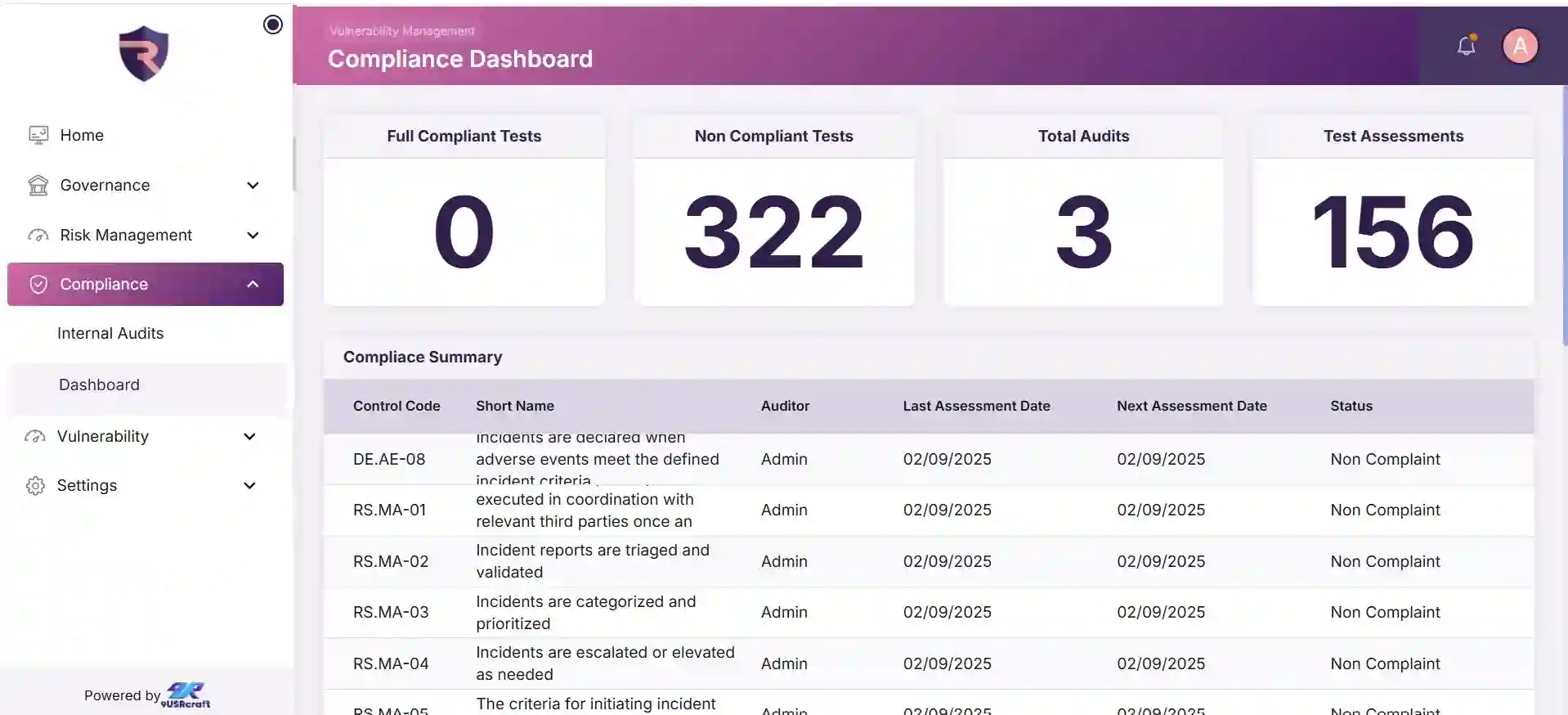The height and width of the screenshot is (715, 1568).
Task: Click the shield logo in the sidebar
Action: coord(144,54)
